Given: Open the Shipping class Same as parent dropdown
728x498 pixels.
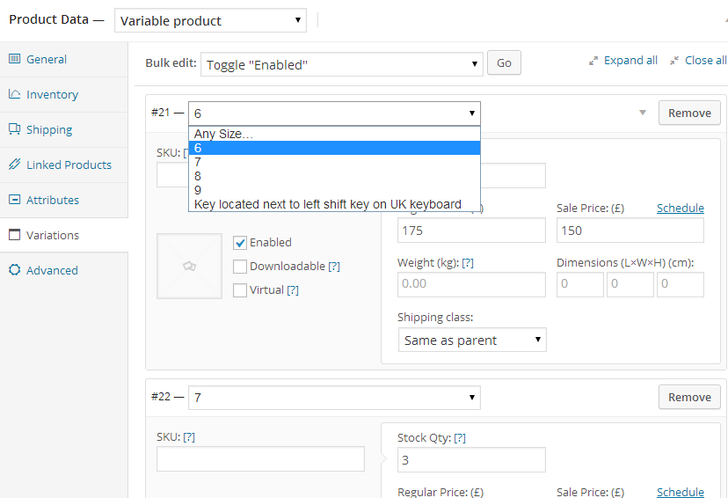Looking at the screenshot, I should tap(472, 340).
